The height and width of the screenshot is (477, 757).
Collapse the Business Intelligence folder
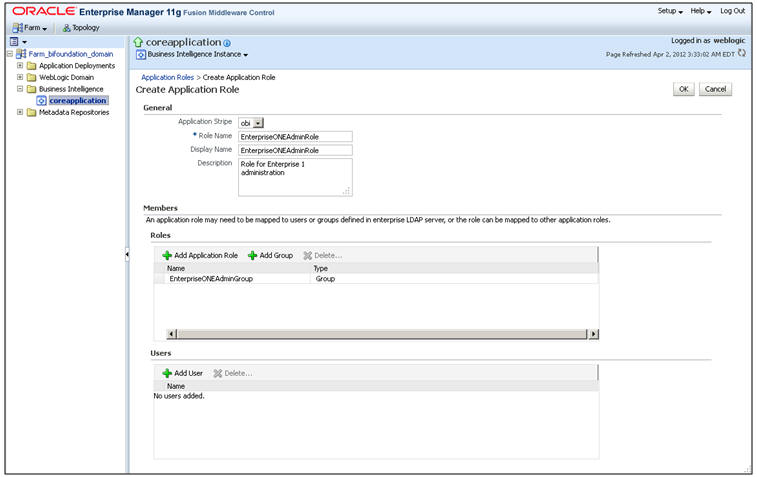coord(20,88)
